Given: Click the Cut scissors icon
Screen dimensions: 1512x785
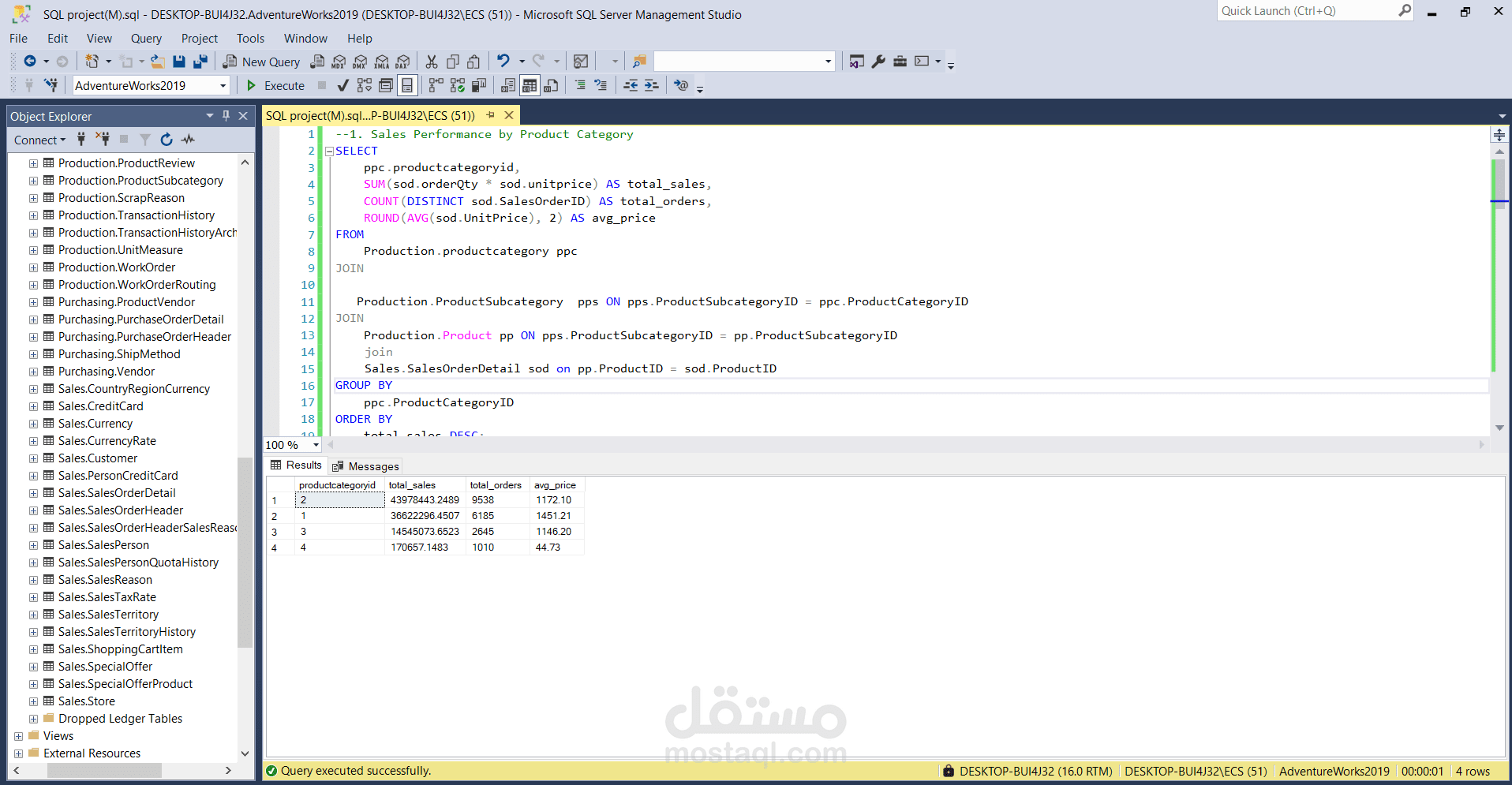Looking at the screenshot, I should click(x=432, y=62).
